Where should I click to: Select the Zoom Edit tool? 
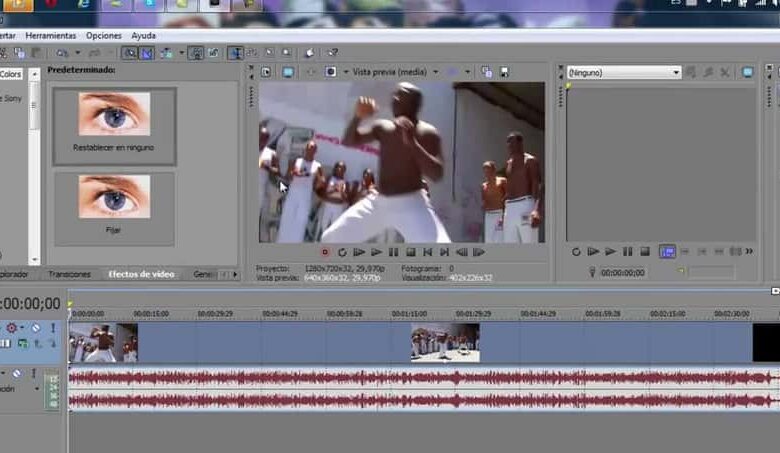287,52
